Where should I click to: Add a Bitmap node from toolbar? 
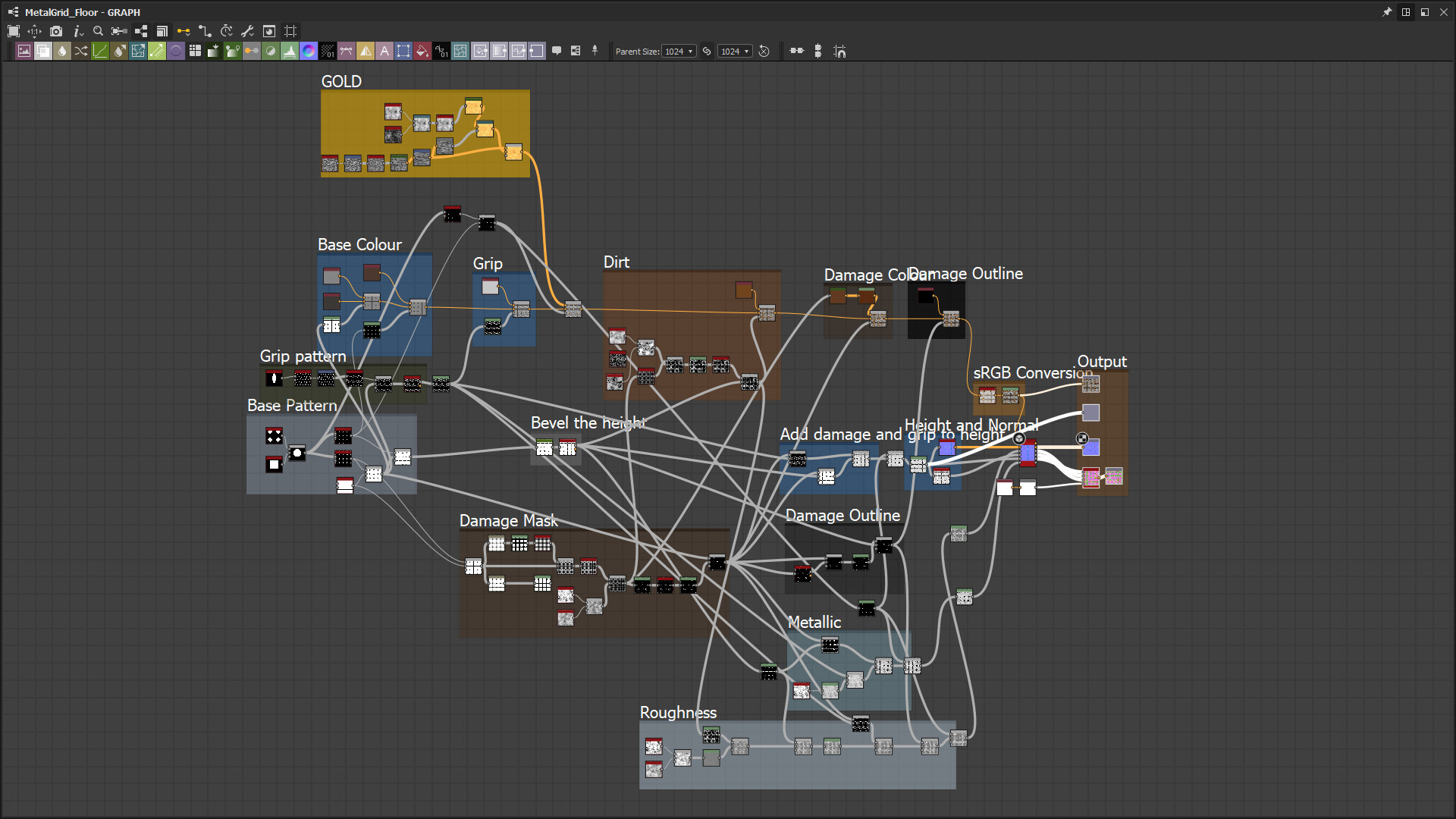[24, 51]
